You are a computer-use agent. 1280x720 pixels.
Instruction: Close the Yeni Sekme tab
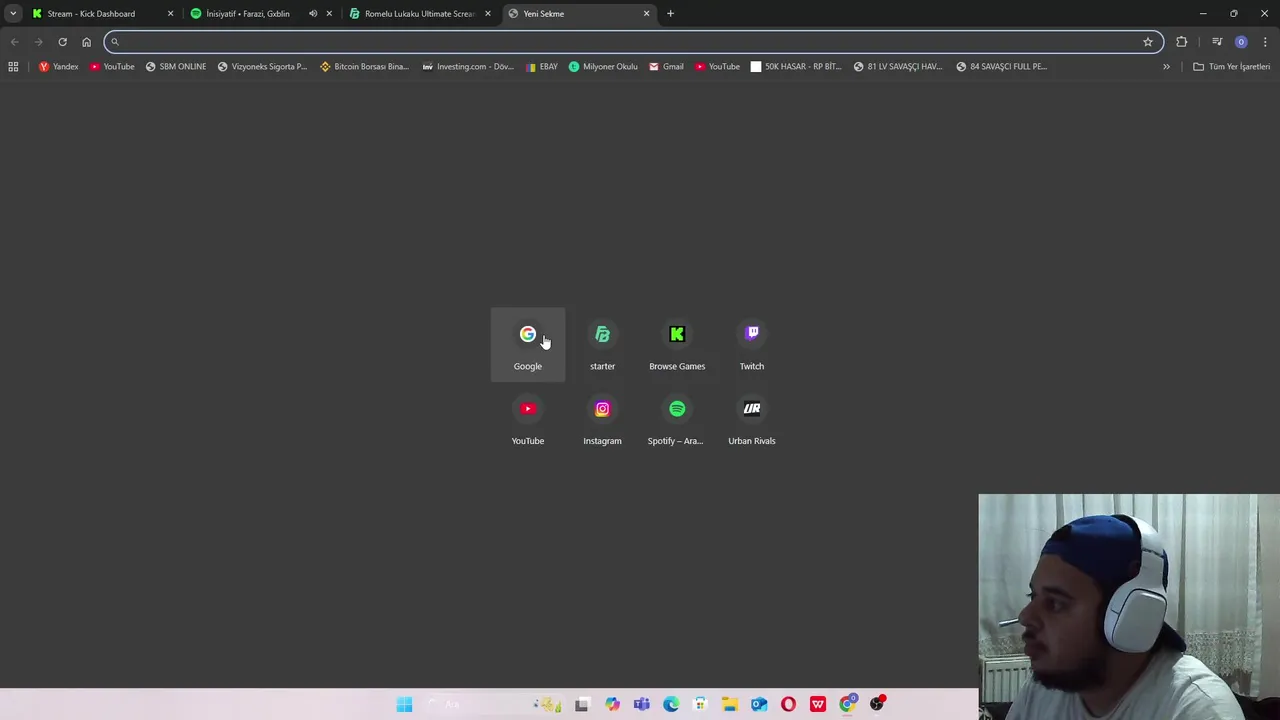[646, 14]
